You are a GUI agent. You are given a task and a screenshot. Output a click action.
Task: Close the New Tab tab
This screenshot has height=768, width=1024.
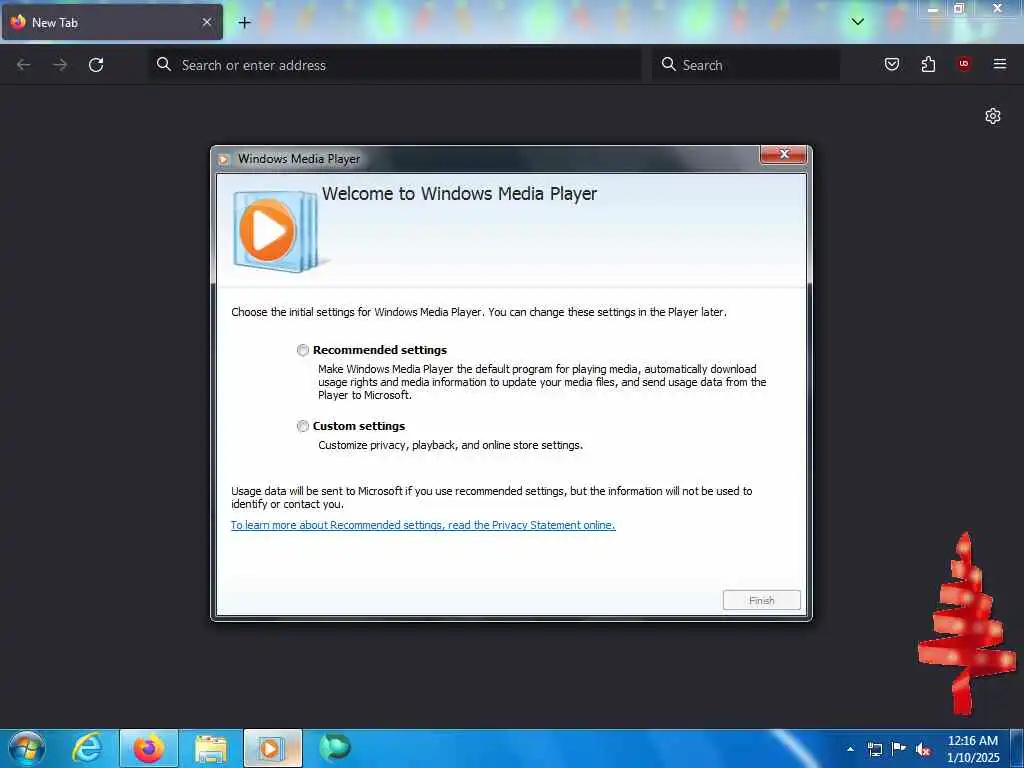tap(207, 22)
